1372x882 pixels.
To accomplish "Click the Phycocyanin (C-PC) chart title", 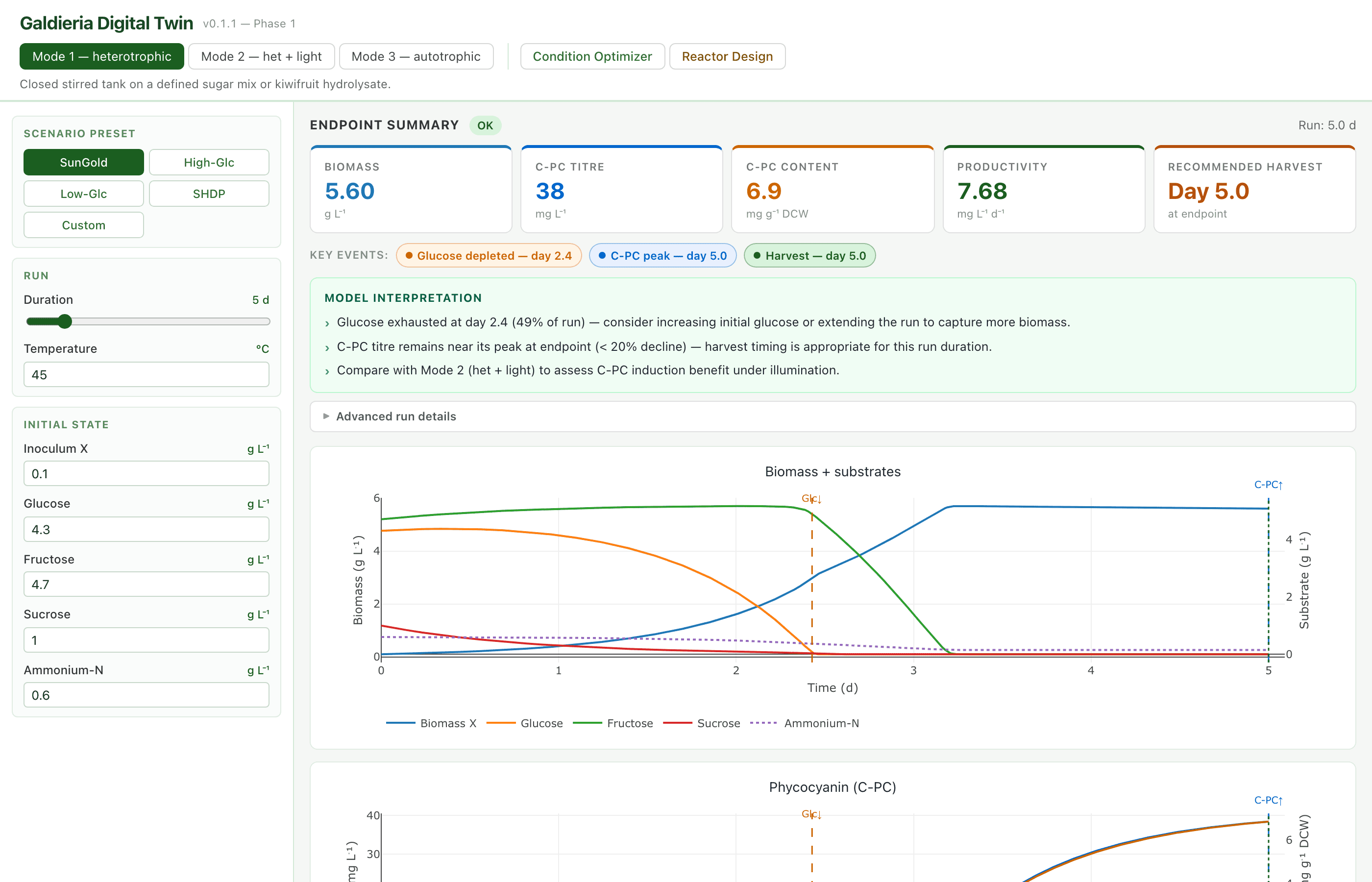I will click(x=833, y=787).
